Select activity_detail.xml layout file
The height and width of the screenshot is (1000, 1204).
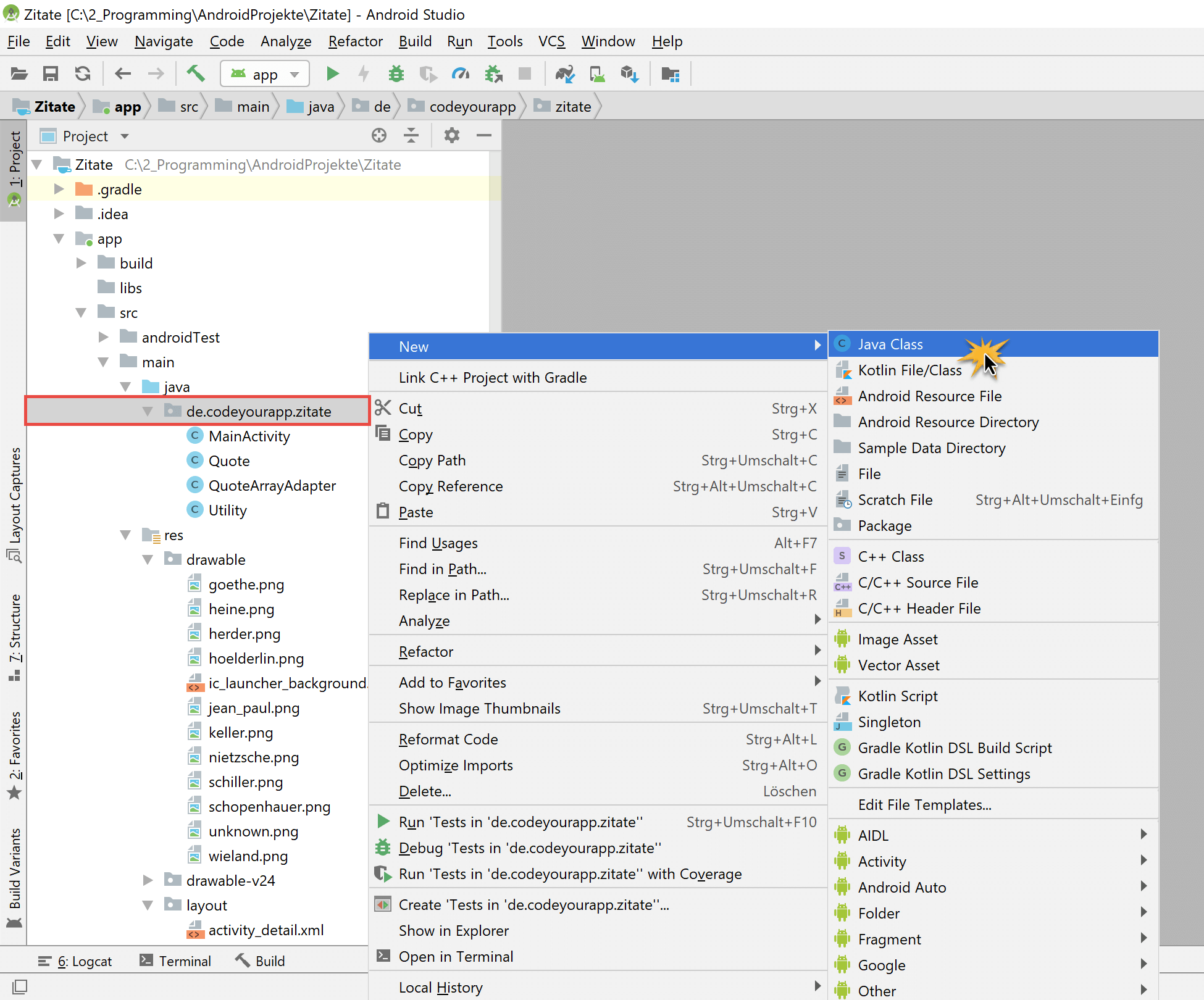pyautogui.click(x=266, y=930)
